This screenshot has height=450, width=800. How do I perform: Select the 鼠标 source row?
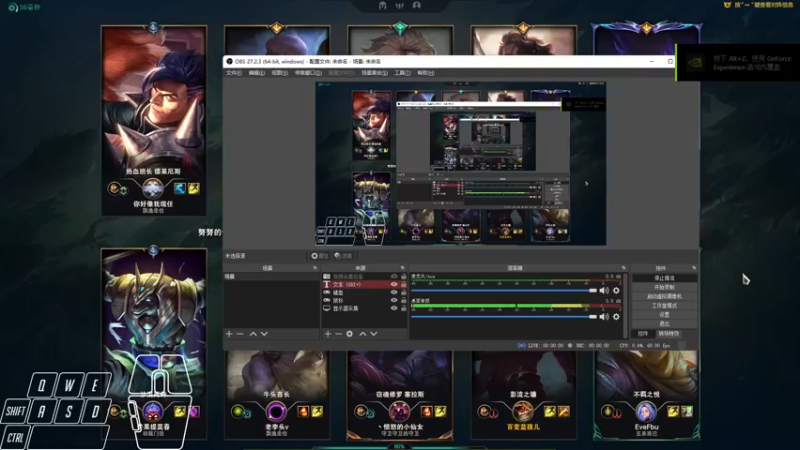coord(364,301)
